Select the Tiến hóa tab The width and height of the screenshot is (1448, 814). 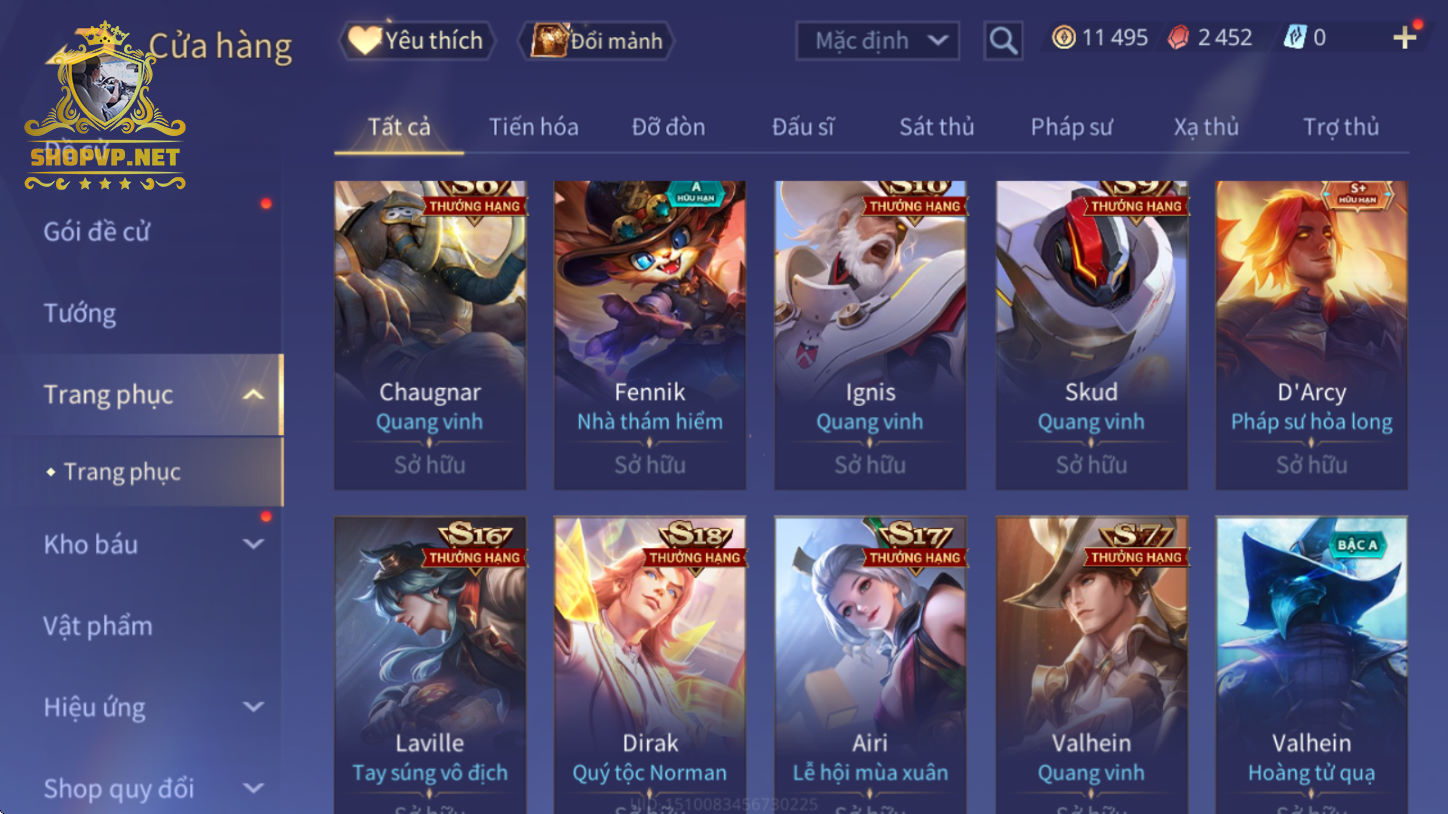pyautogui.click(x=533, y=127)
